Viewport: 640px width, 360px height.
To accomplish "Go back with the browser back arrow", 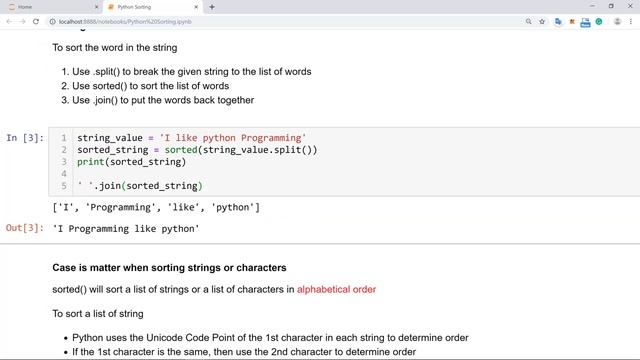I will pyautogui.click(x=9, y=22).
